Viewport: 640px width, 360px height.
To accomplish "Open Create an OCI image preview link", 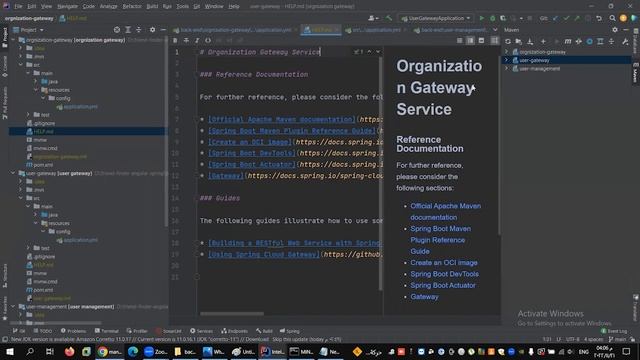I will [x=444, y=262].
